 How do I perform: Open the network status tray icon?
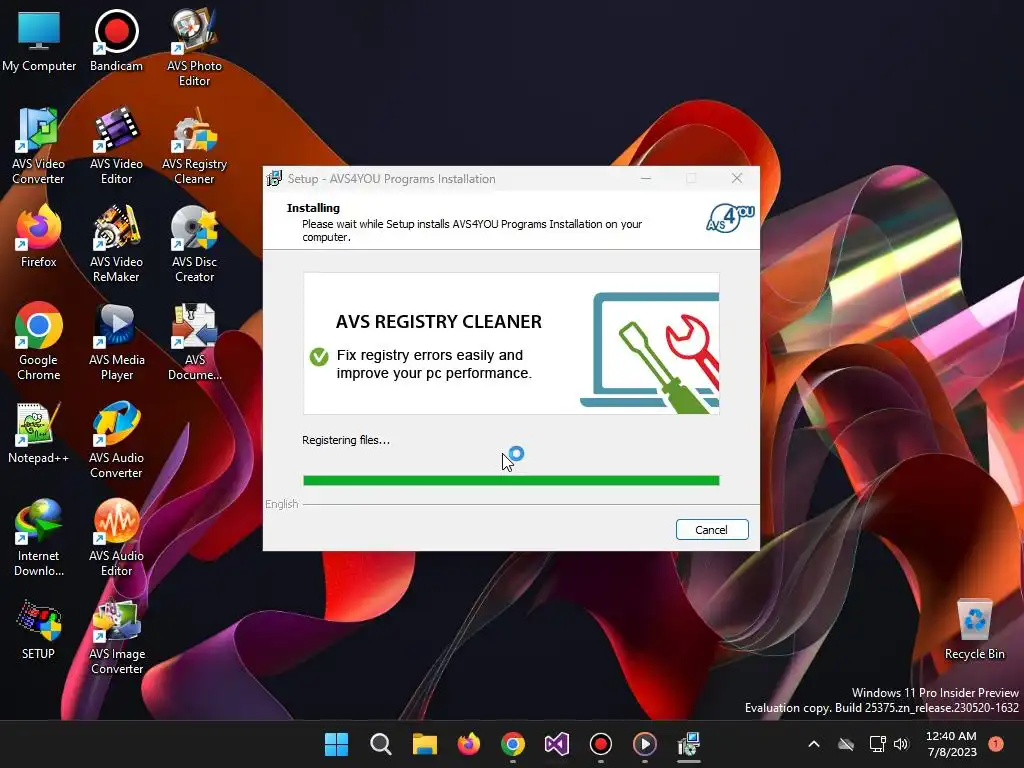[877, 744]
